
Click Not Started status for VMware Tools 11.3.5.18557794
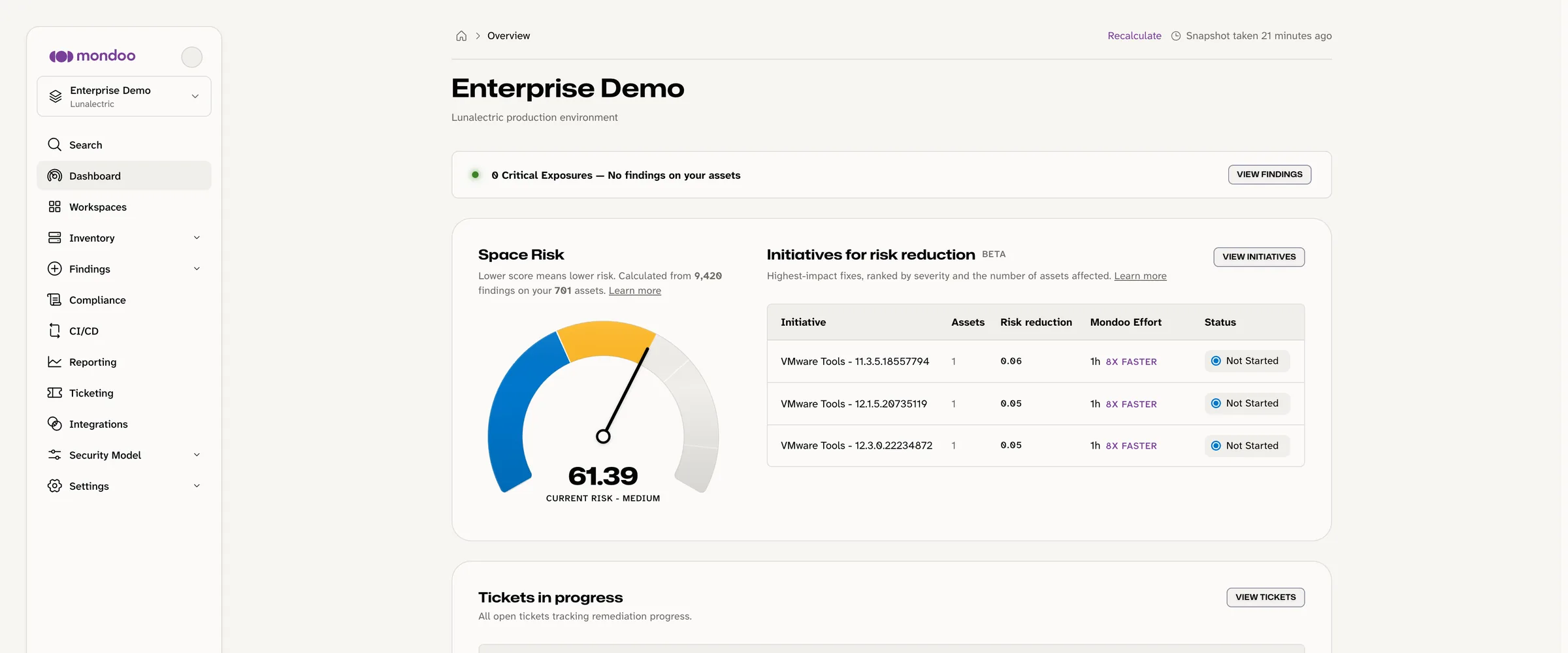[x=1247, y=361]
